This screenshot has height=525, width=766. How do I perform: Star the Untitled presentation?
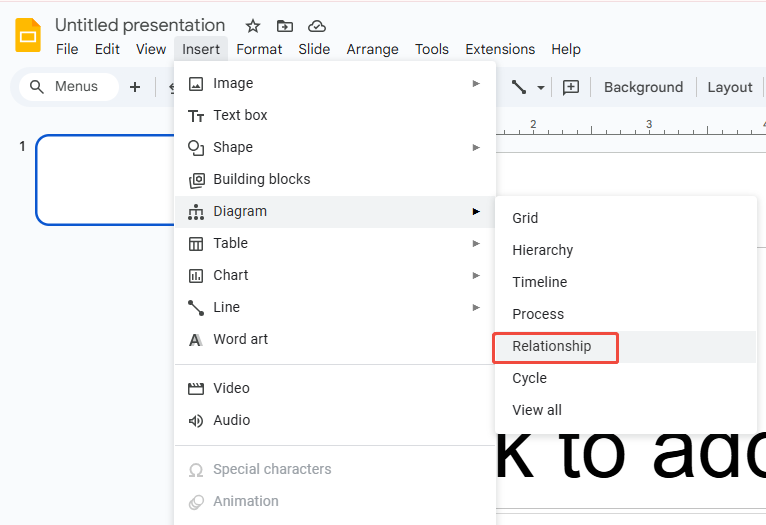click(253, 26)
